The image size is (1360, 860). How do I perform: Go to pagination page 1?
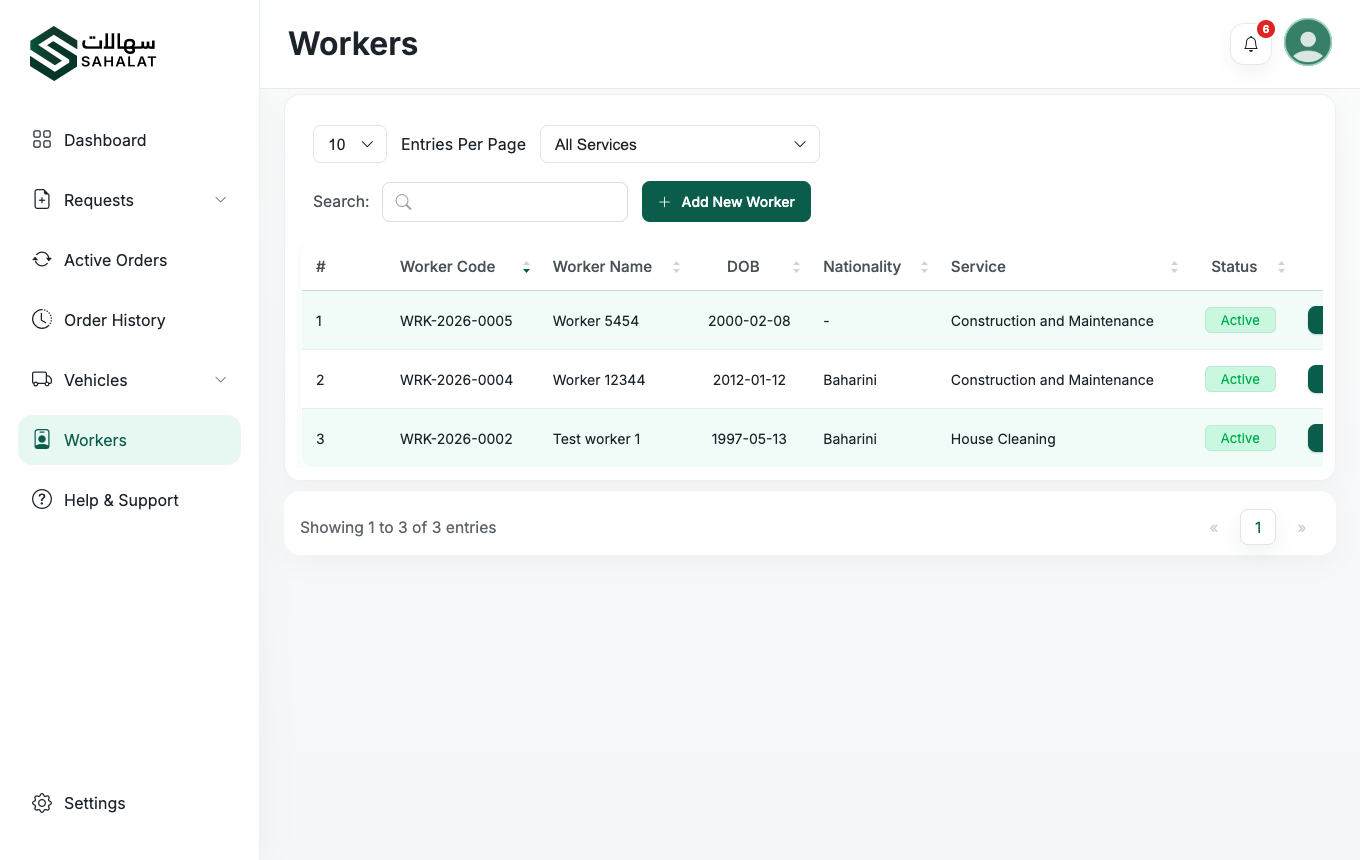[x=1258, y=527]
